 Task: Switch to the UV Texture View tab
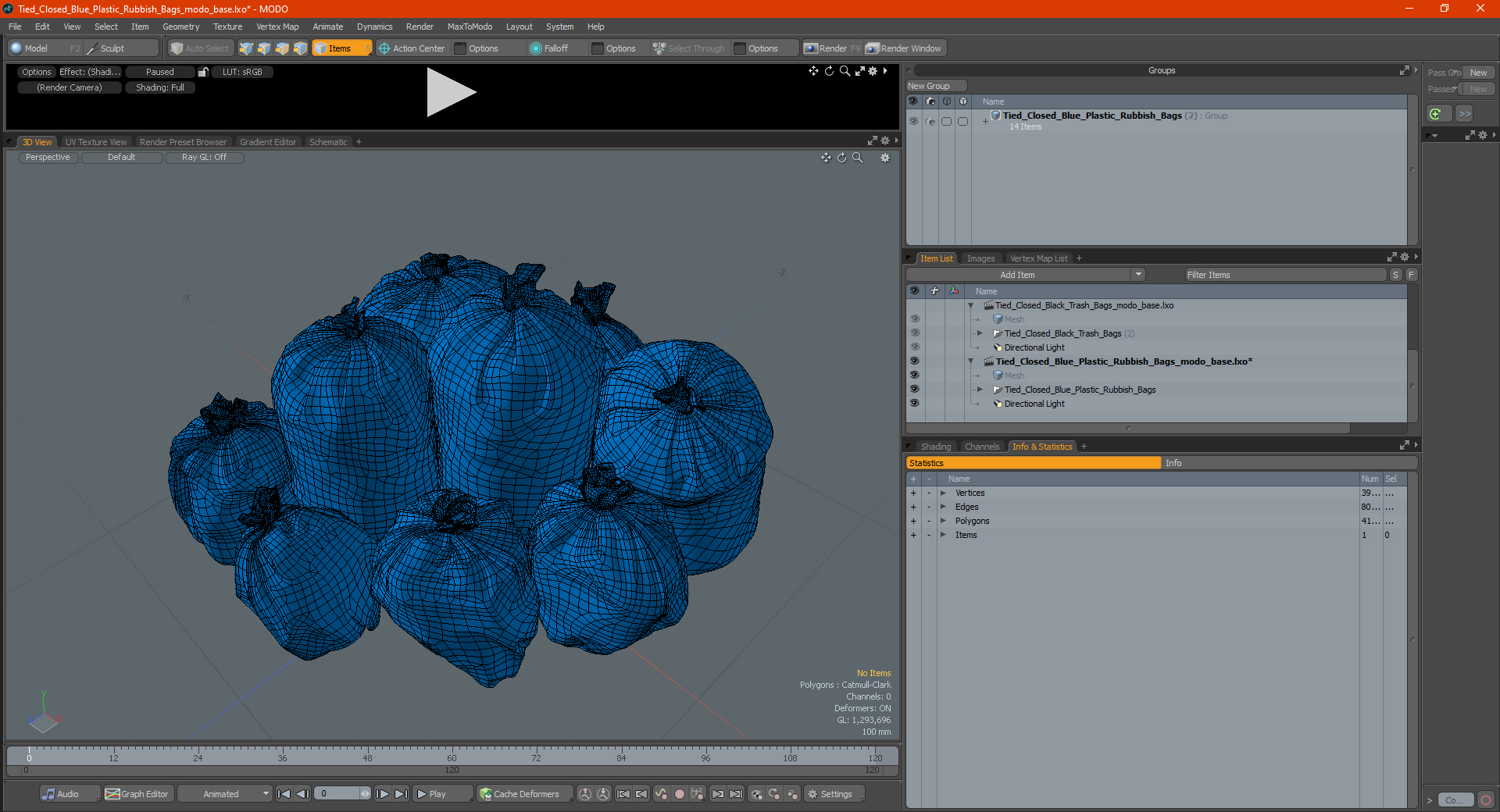[x=96, y=142]
